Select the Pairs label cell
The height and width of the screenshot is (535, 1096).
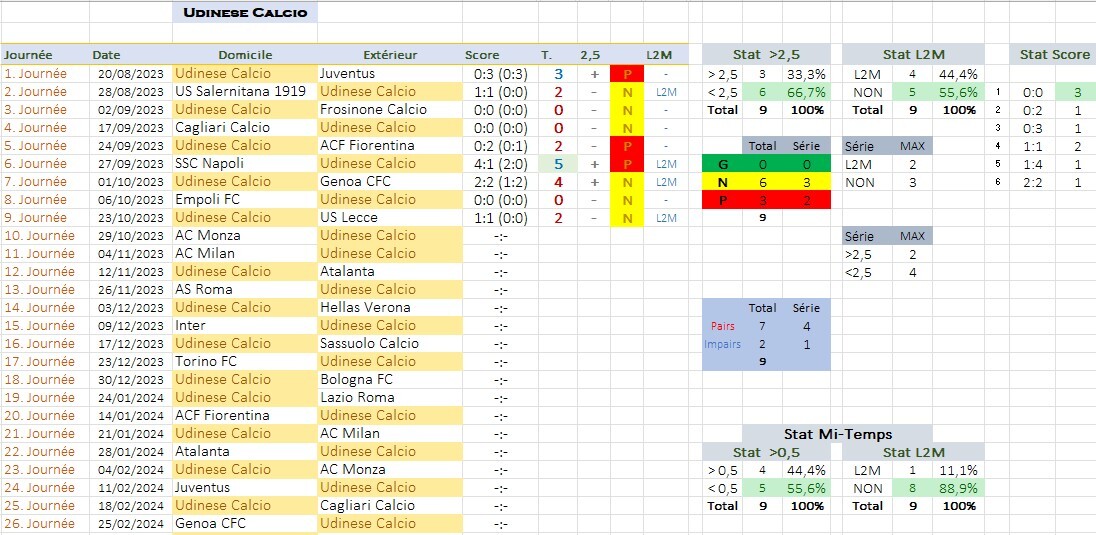723,326
